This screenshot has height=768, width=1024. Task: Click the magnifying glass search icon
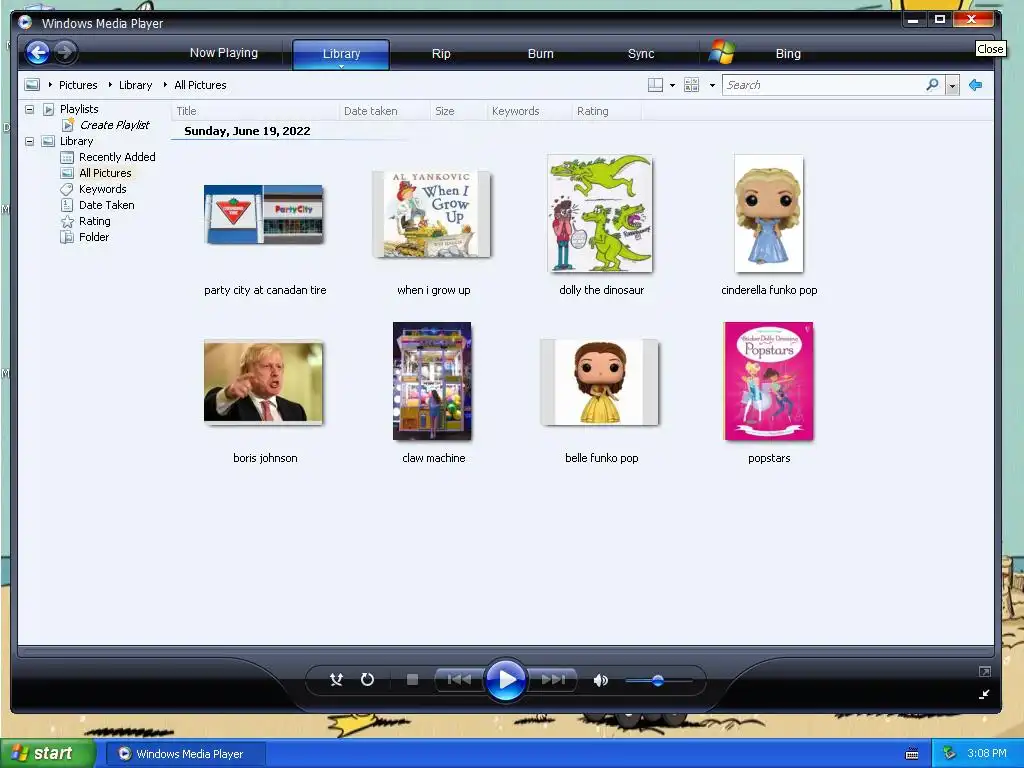pos(933,85)
